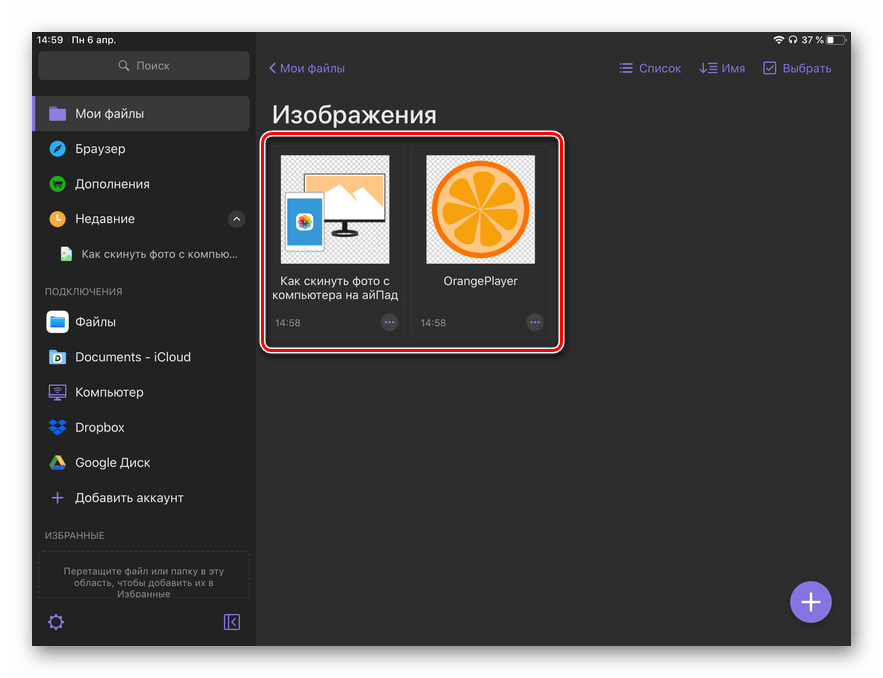Open Файлы in connections list
This screenshot has width=883, height=678.
click(x=95, y=322)
